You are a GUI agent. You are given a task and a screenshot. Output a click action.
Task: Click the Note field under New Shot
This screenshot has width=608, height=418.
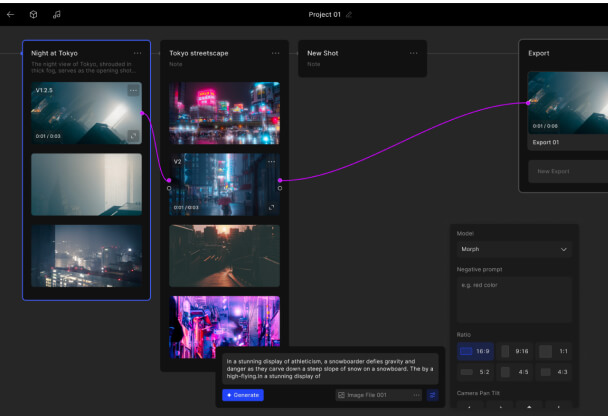coord(314,64)
